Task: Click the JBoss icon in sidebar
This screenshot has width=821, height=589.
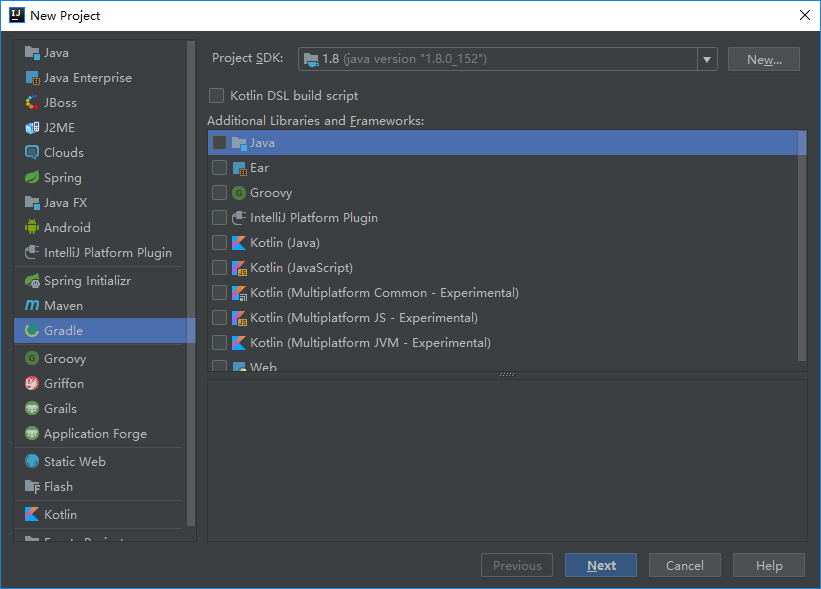Action: point(32,103)
